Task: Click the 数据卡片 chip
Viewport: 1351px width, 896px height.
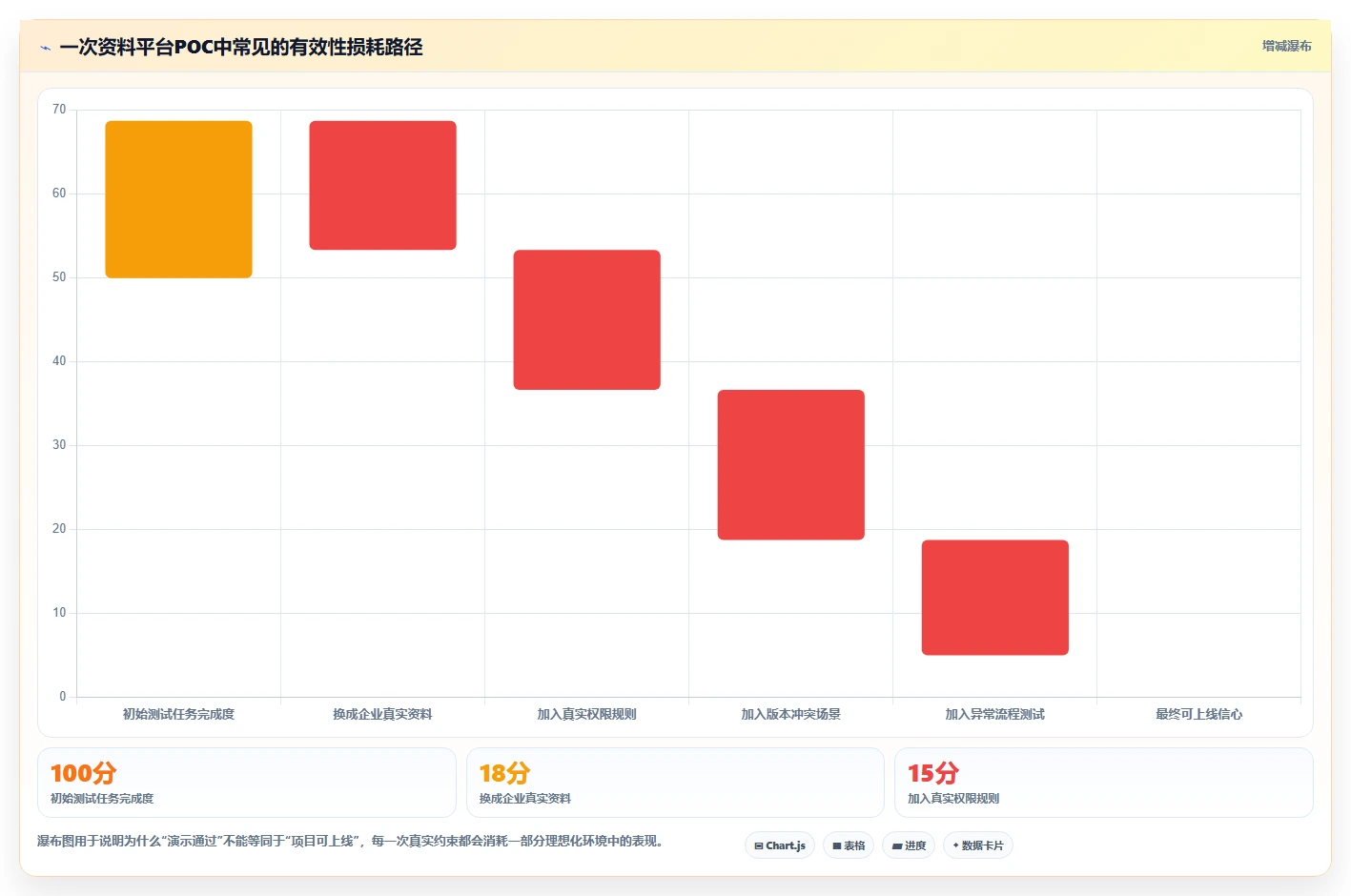Action: pos(978,845)
